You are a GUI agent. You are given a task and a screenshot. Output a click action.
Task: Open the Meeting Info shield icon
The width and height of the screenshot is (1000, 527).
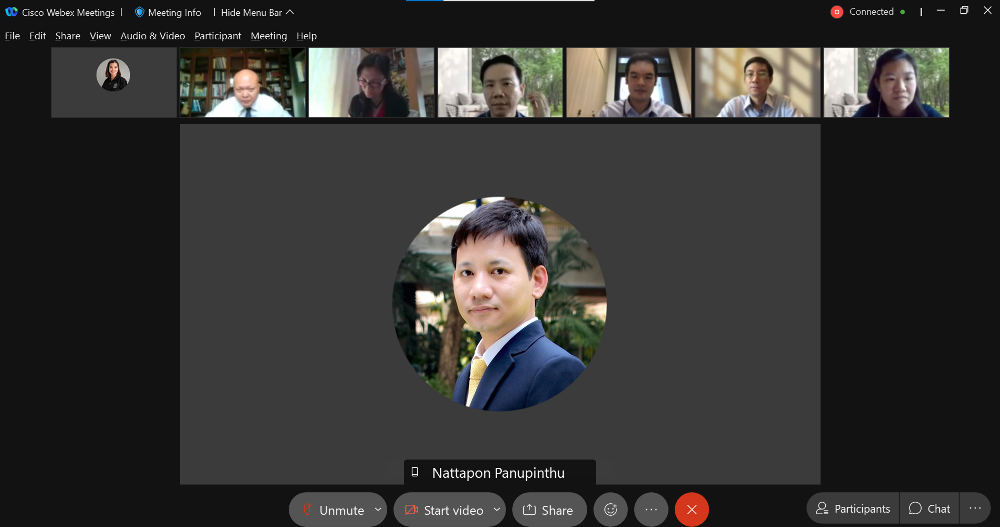(x=140, y=12)
